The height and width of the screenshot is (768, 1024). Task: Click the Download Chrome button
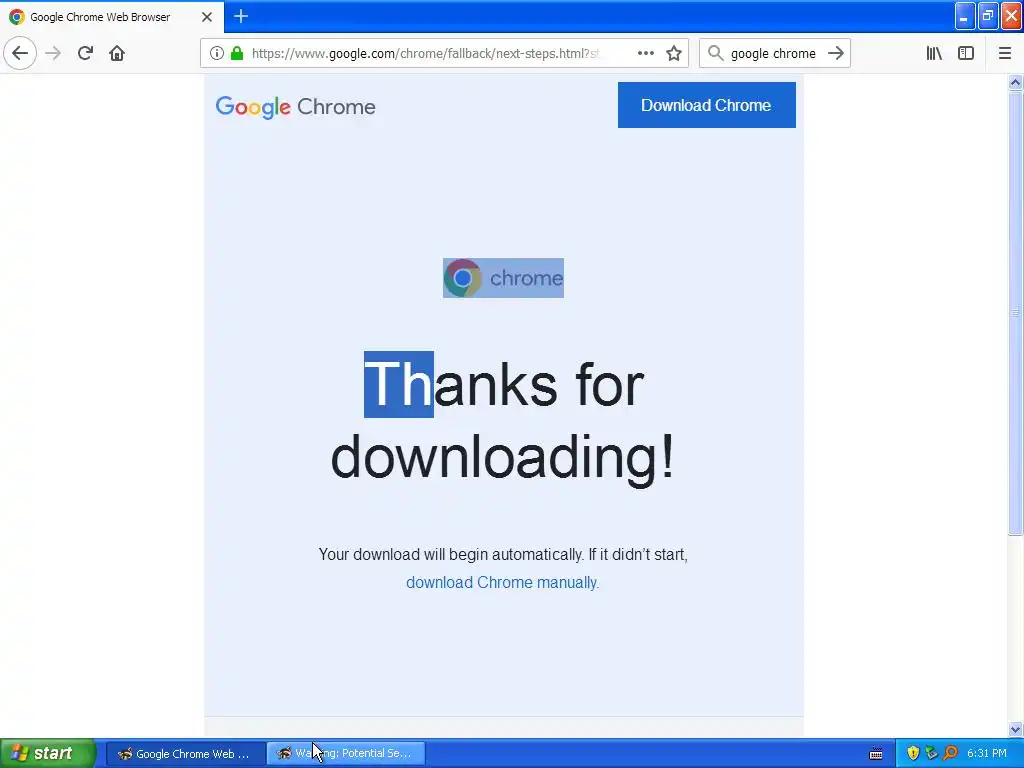point(707,105)
